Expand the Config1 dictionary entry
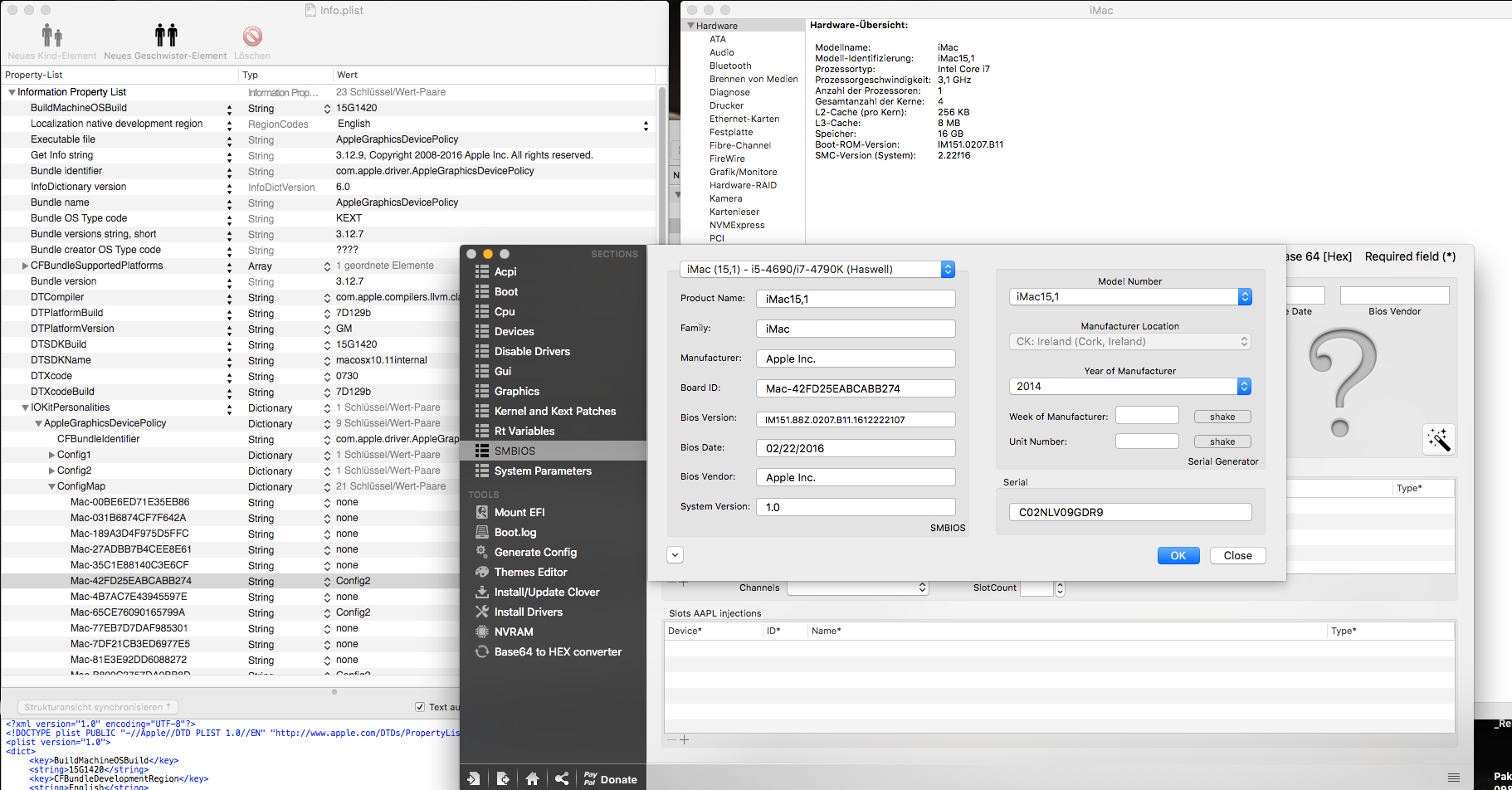Viewport: 1512px width, 790px height. [x=51, y=455]
